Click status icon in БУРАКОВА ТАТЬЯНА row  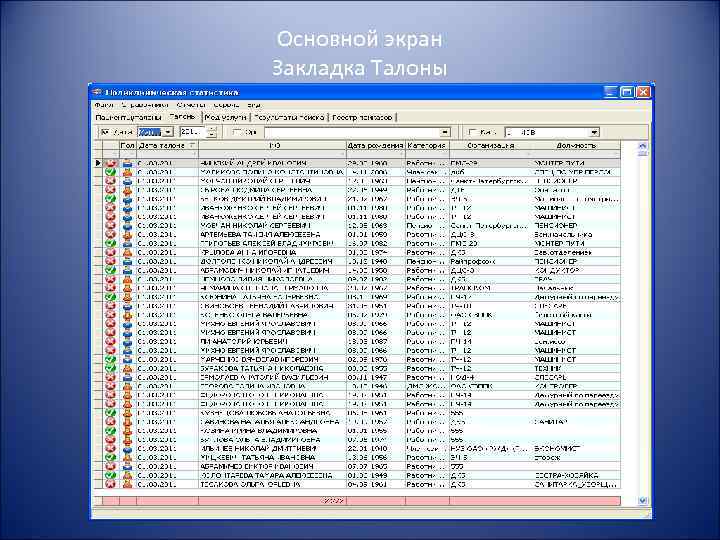click(x=110, y=368)
